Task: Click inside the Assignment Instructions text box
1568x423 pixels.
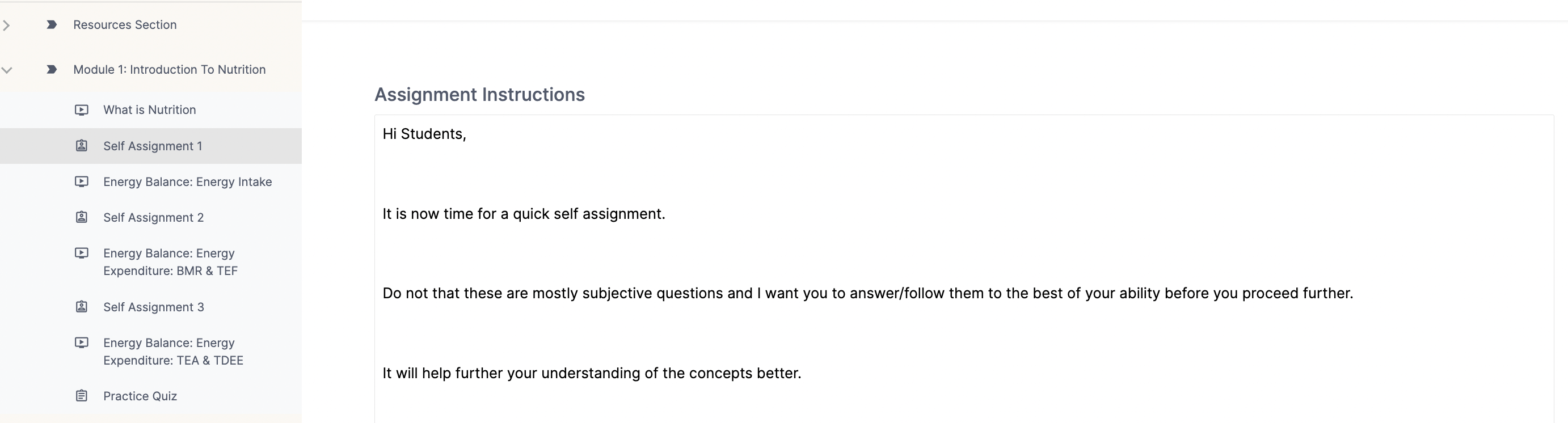Action: click(964, 268)
